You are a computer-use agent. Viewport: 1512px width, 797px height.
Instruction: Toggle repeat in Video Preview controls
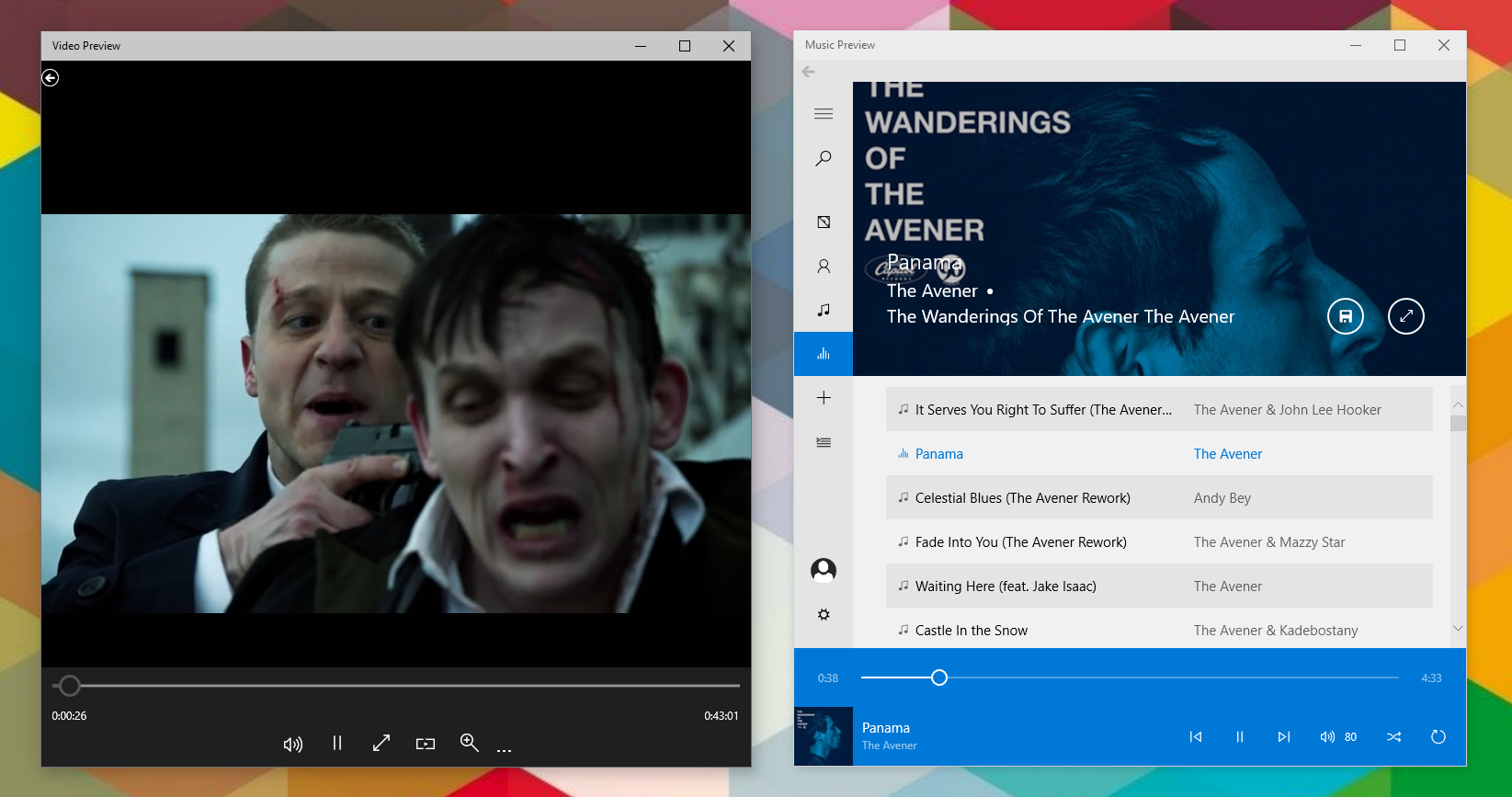point(426,743)
